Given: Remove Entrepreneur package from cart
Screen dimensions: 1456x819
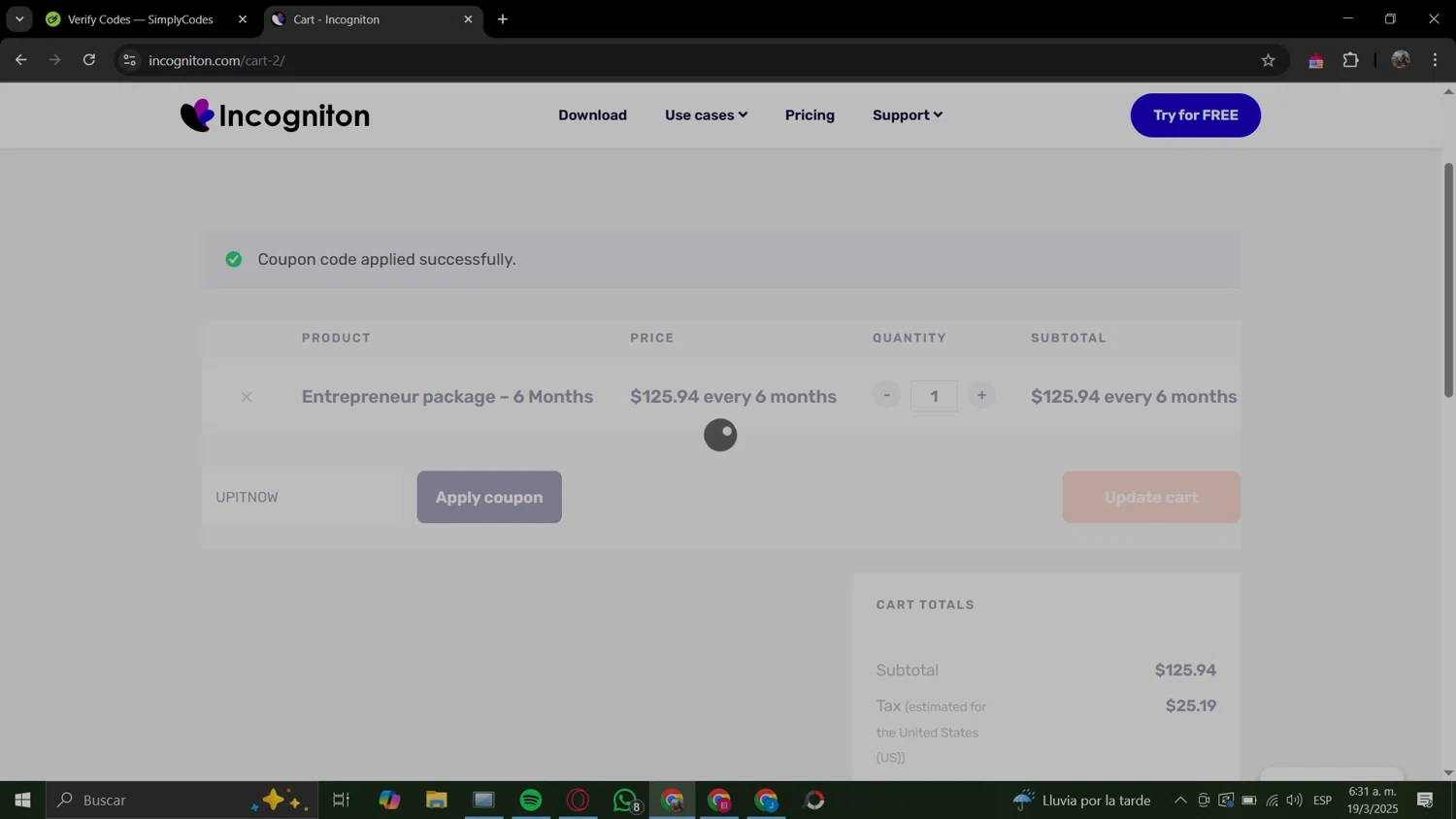Looking at the screenshot, I should point(247,397).
